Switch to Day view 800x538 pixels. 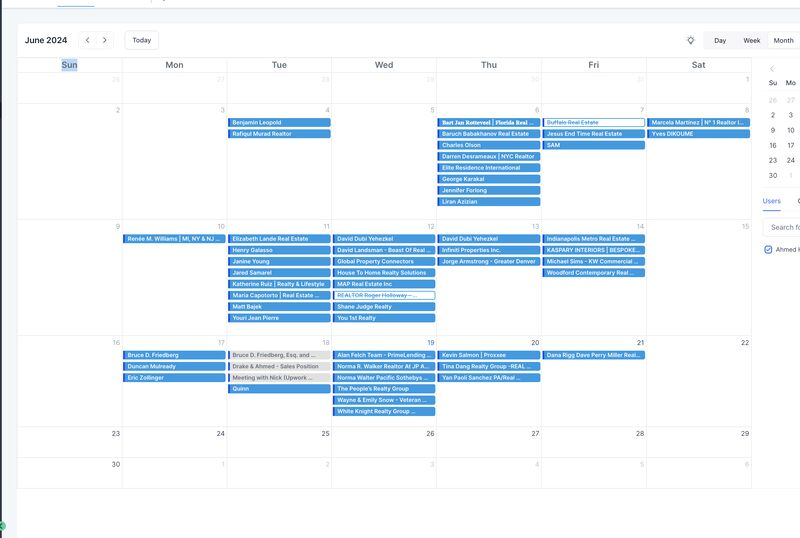click(x=720, y=40)
